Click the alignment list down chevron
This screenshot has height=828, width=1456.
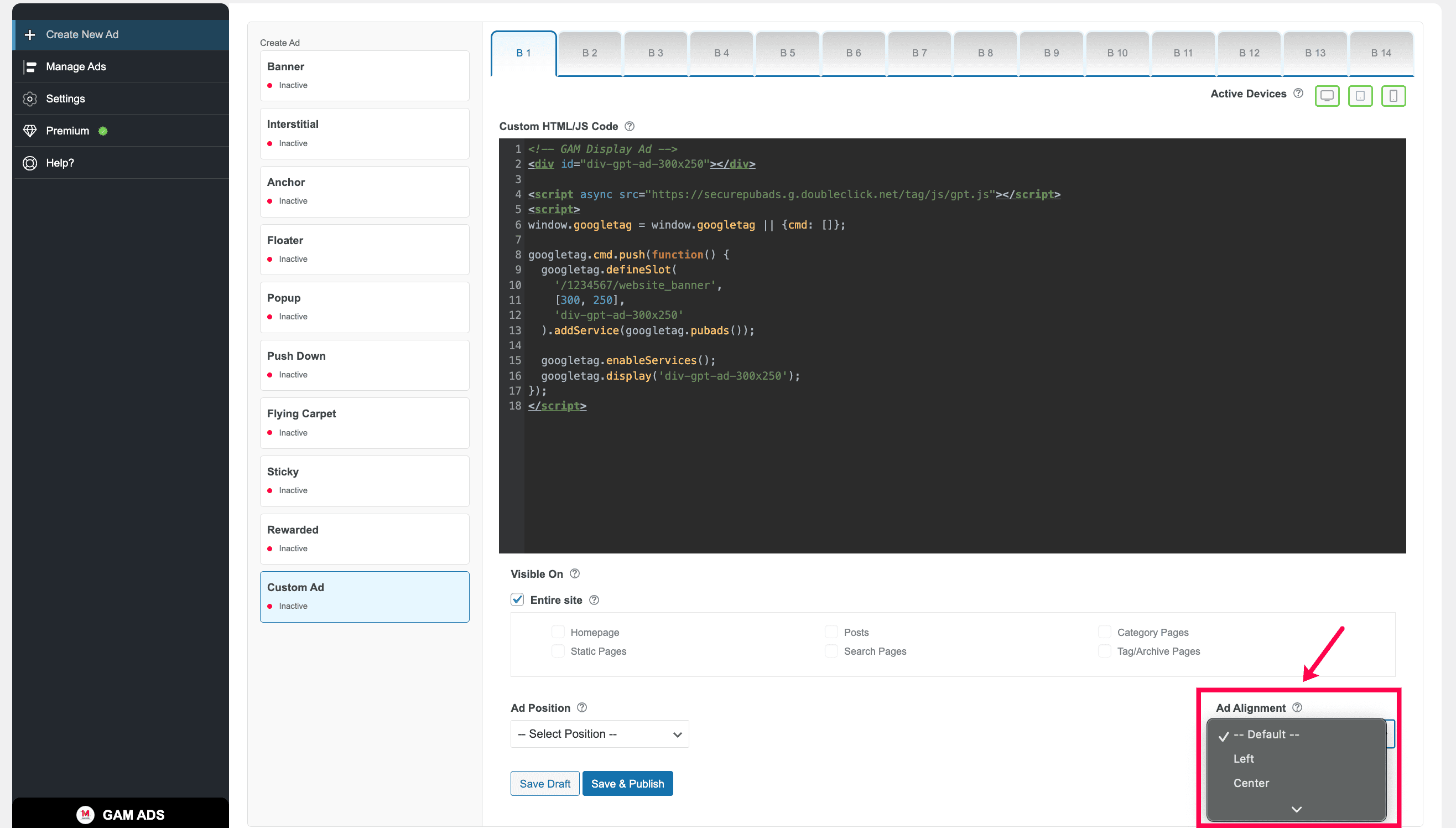[x=1296, y=809]
